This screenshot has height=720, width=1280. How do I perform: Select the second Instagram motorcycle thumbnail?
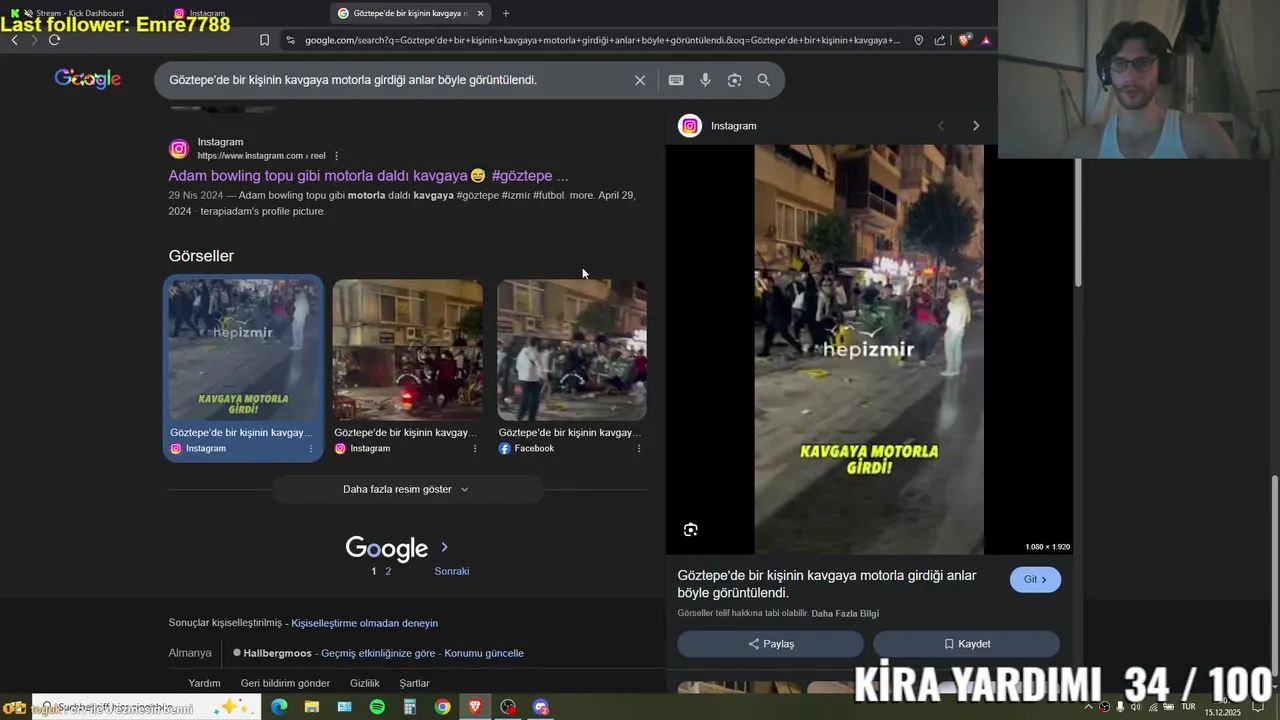click(x=407, y=349)
